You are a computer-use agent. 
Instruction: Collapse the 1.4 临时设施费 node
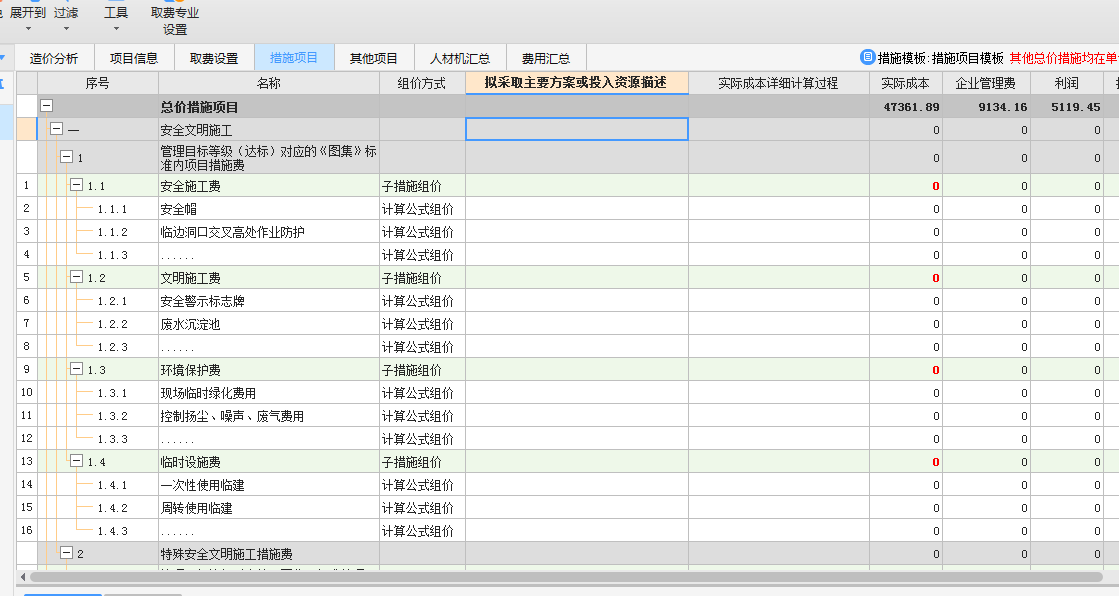tap(76, 461)
